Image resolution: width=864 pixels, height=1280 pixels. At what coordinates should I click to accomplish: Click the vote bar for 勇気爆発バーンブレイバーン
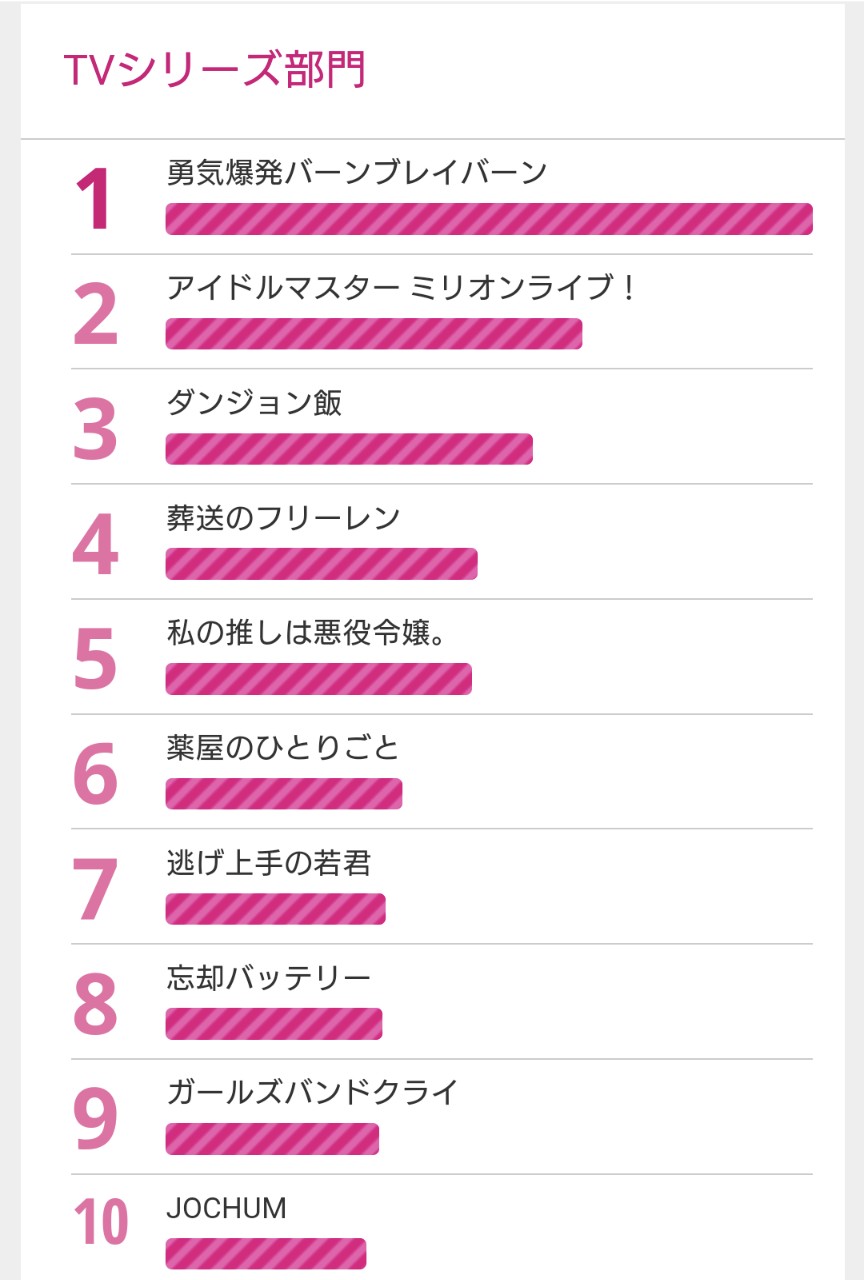click(x=488, y=219)
